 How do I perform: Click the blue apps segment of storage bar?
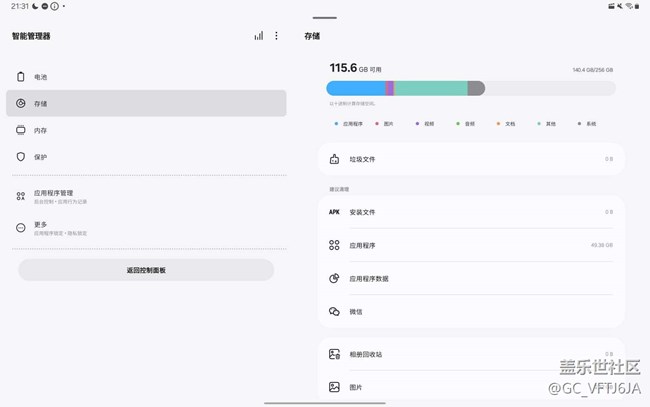pyautogui.click(x=357, y=88)
